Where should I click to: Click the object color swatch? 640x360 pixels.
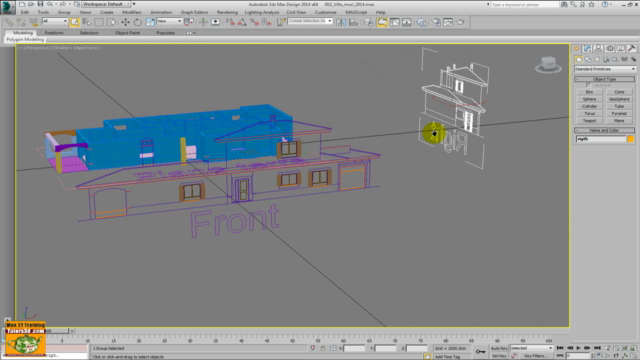(631, 139)
